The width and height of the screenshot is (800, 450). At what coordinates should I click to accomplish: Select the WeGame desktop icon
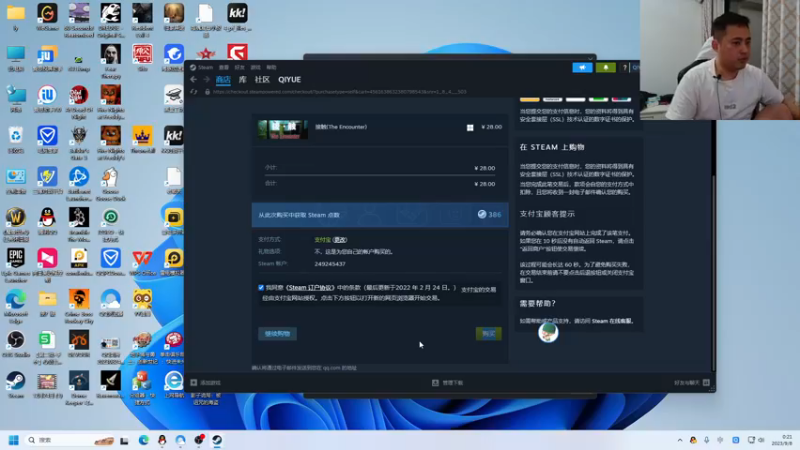pyautogui.click(x=47, y=17)
